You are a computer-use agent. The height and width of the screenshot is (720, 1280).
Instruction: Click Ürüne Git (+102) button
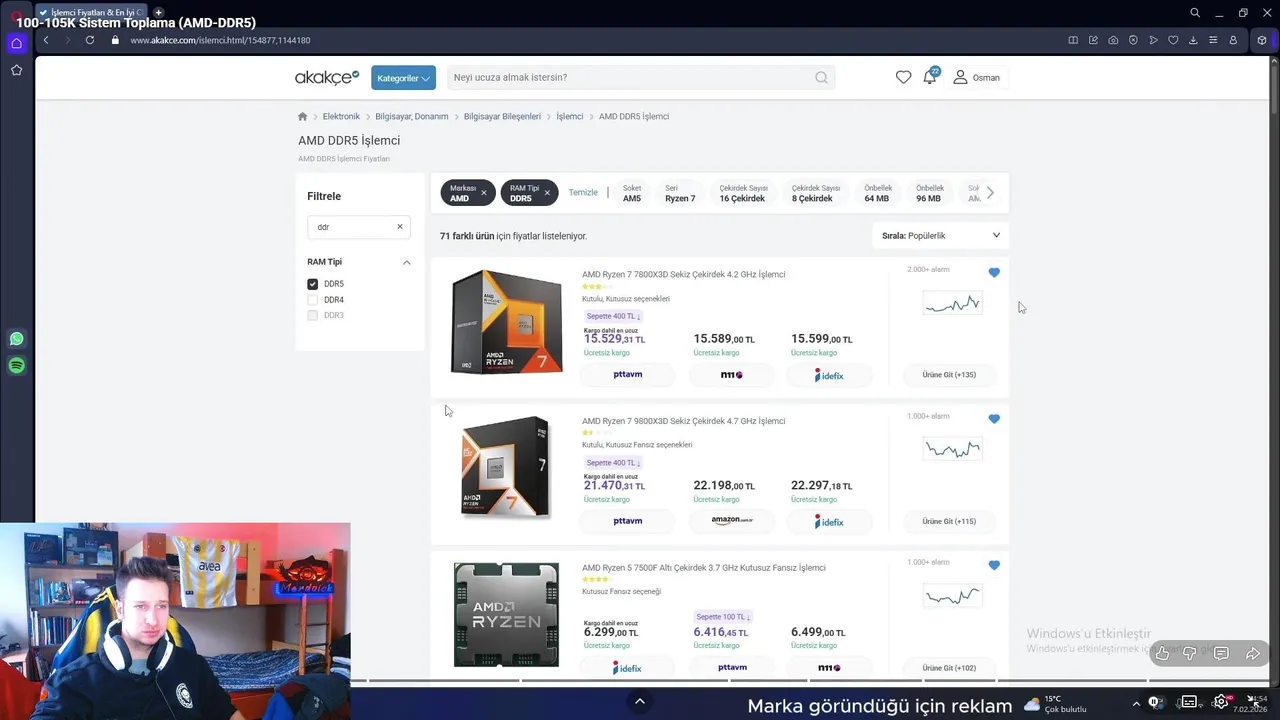tap(949, 668)
